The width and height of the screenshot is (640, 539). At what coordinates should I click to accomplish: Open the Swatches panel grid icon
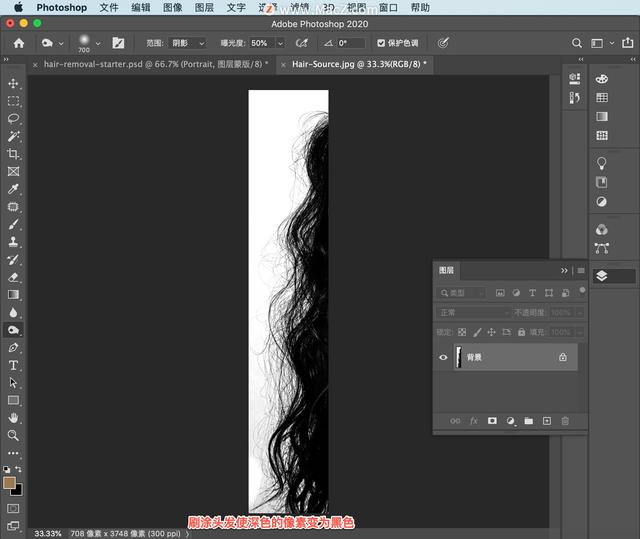(602, 98)
